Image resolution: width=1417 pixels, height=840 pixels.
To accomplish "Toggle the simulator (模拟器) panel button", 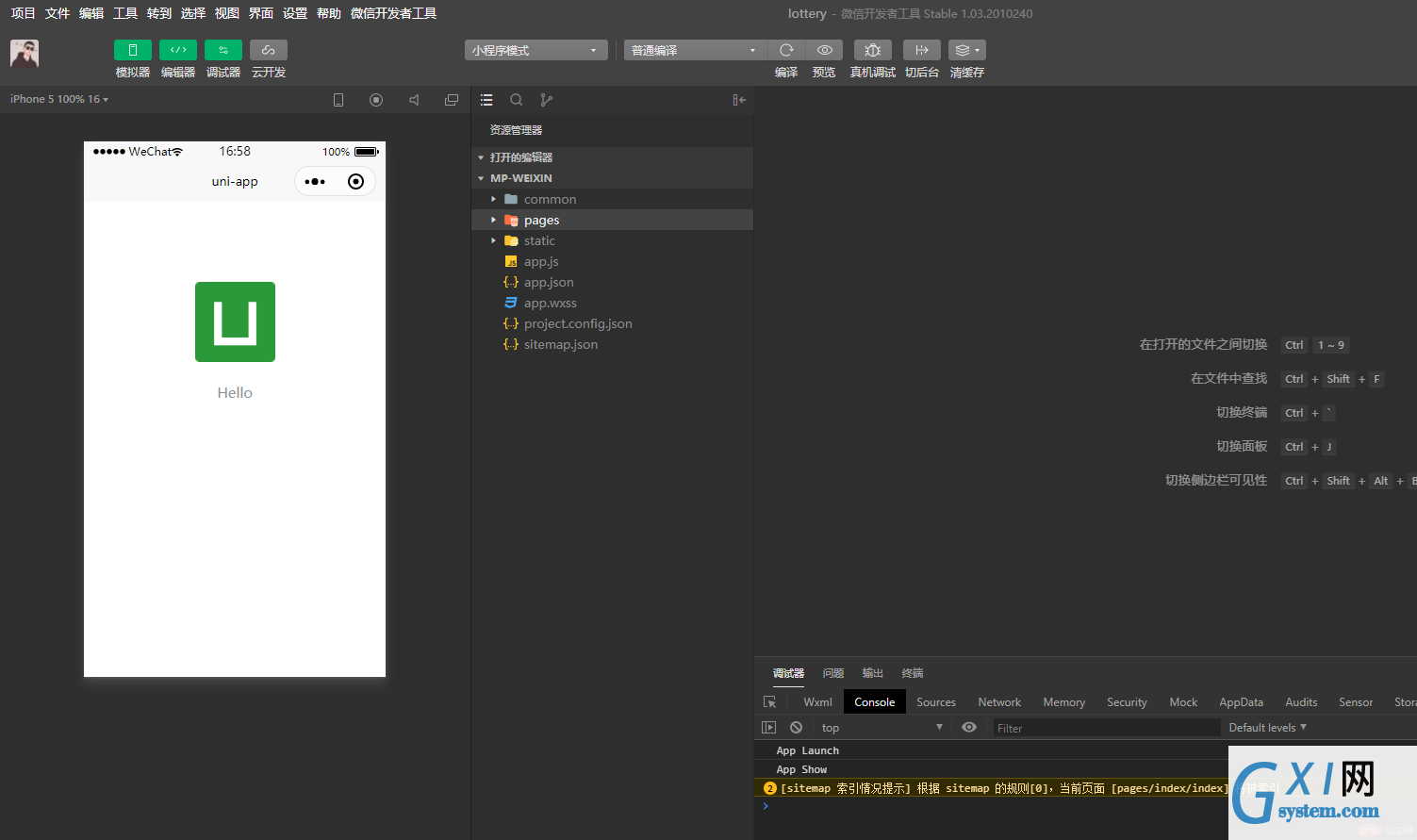I will point(133,50).
